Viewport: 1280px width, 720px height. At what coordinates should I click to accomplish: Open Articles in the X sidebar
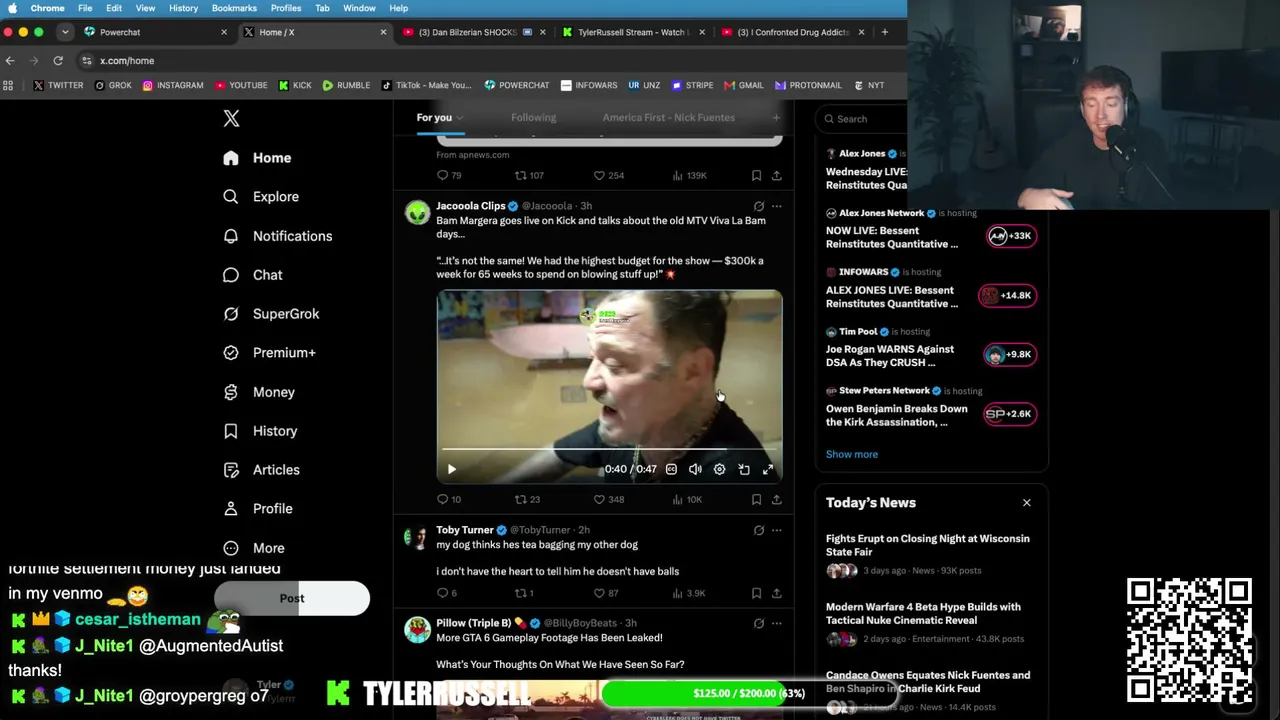261,470
